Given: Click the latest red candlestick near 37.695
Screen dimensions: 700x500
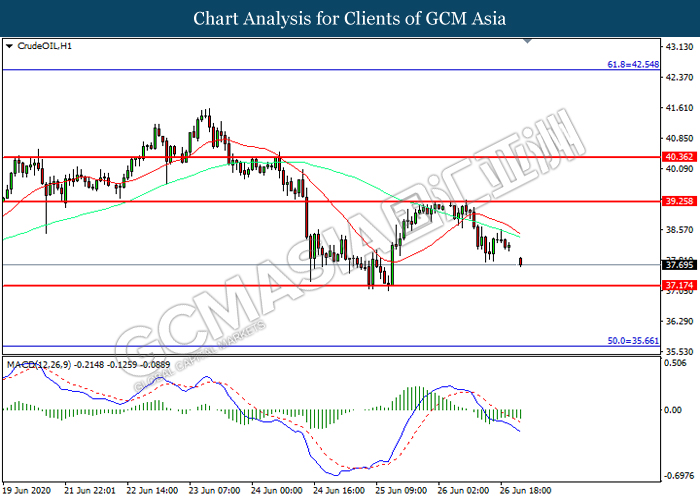Looking at the screenshot, I should tap(521, 262).
